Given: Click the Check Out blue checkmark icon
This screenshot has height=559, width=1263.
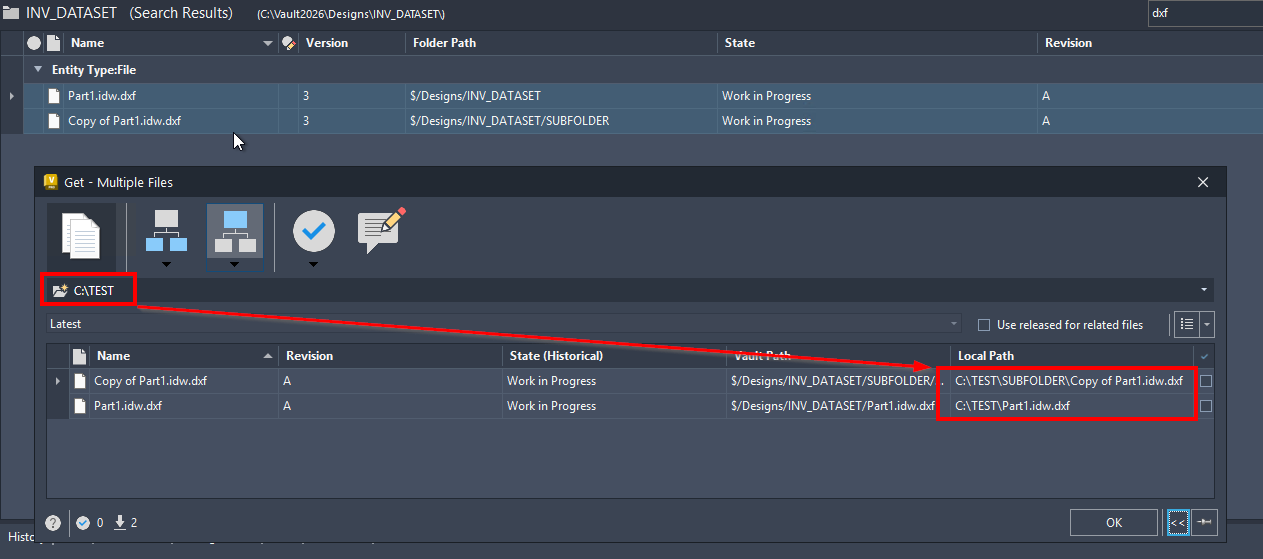Looking at the screenshot, I should tap(313, 230).
